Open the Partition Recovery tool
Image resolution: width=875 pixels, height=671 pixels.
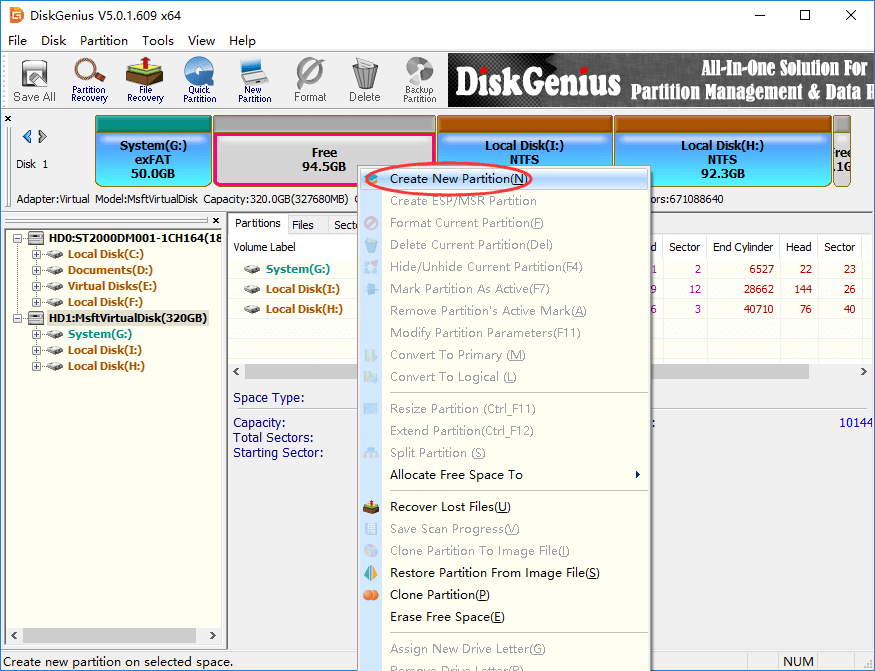(89, 80)
